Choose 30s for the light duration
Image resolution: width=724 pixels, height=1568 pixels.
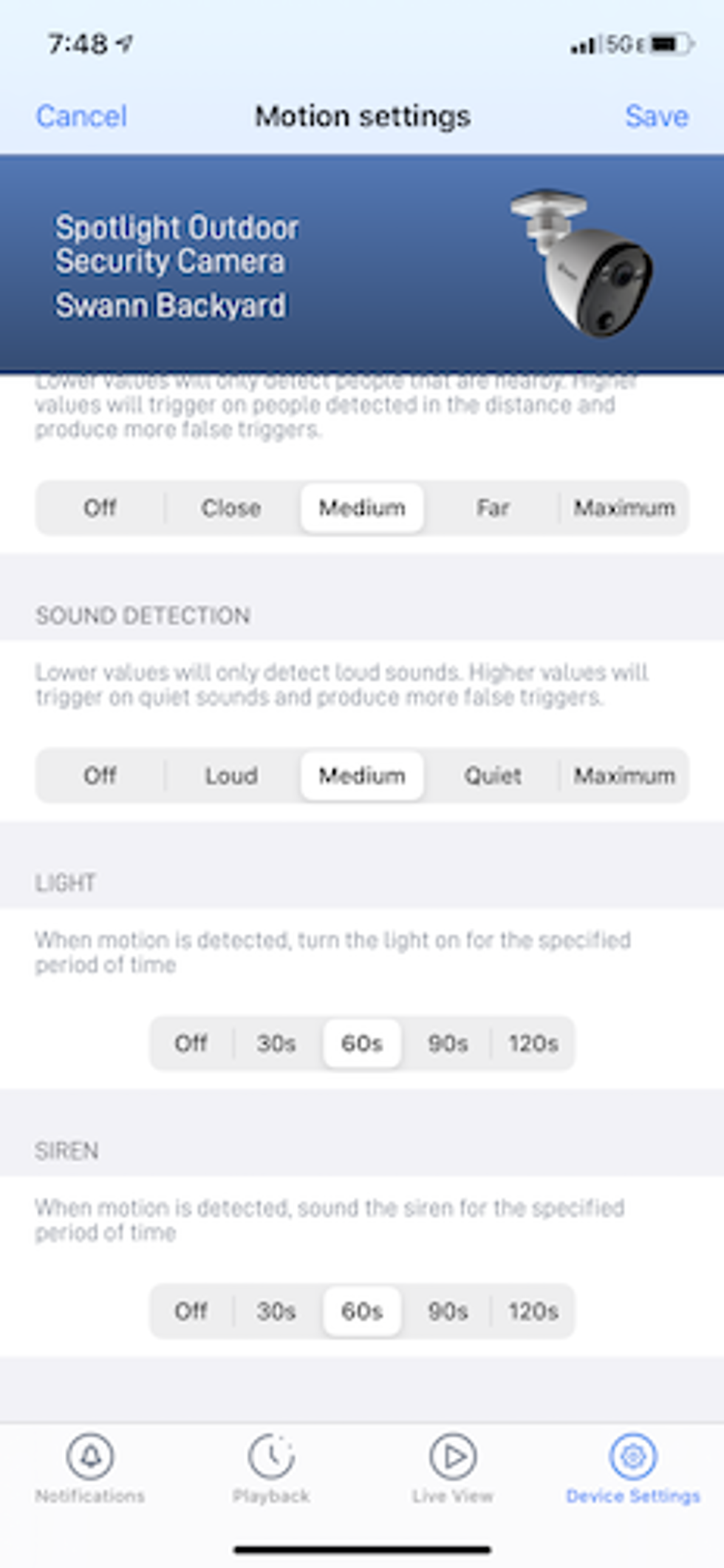pyautogui.click(x=276, y=1043)
